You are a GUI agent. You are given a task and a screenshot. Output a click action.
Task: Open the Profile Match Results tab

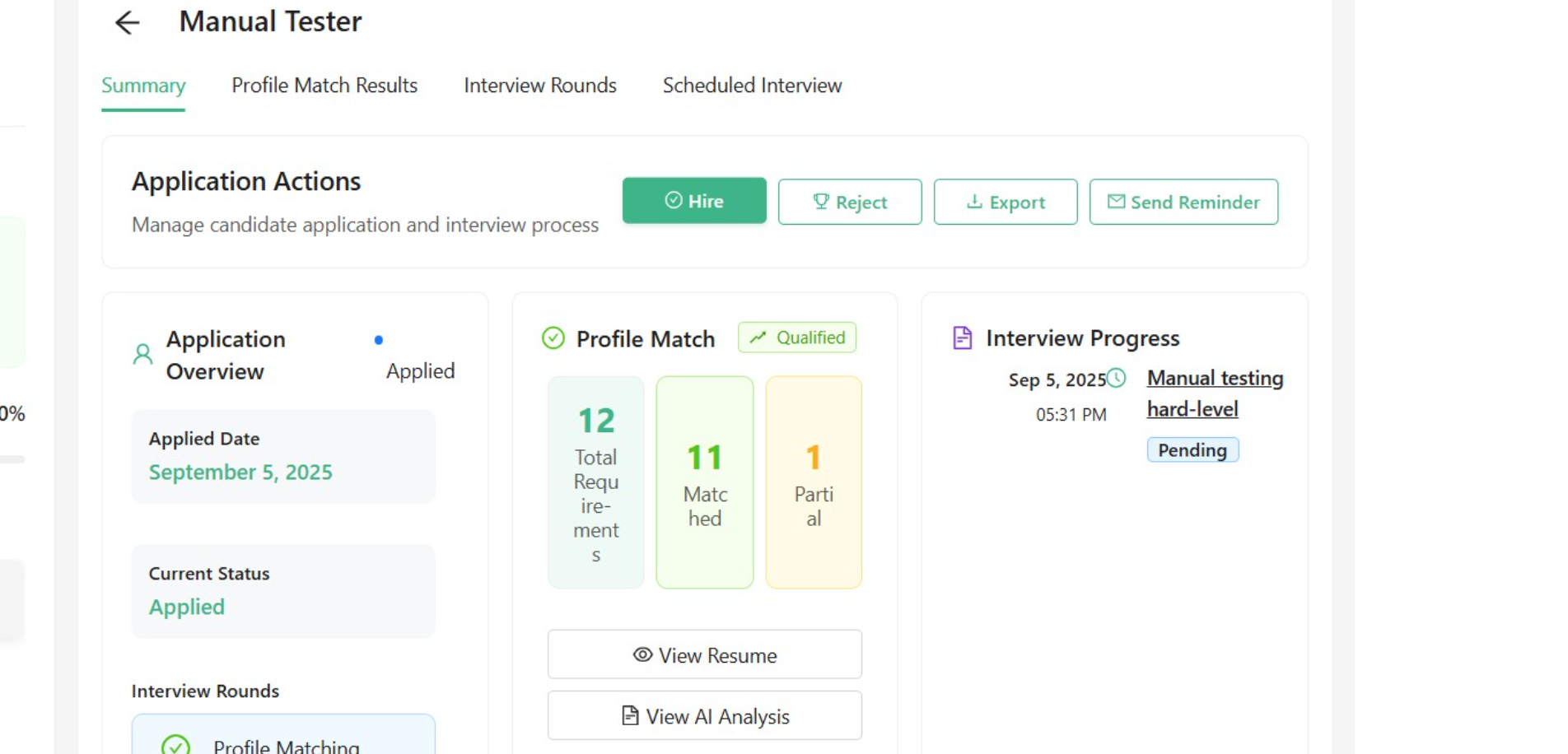click(x=324, y=86)
